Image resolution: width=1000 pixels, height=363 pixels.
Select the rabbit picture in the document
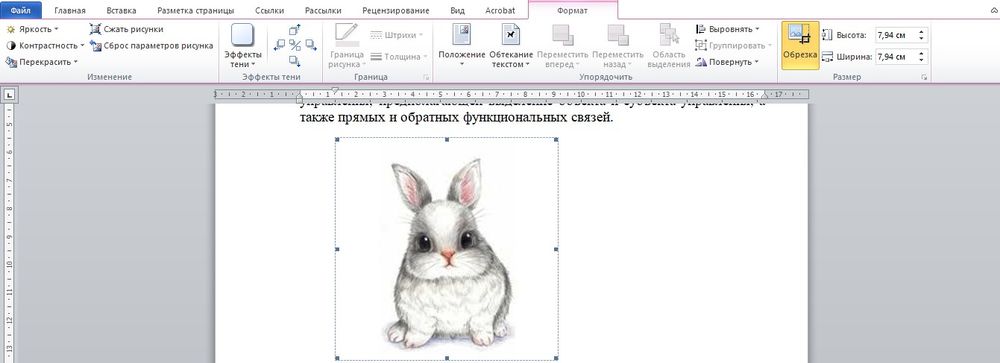[447, 249]
